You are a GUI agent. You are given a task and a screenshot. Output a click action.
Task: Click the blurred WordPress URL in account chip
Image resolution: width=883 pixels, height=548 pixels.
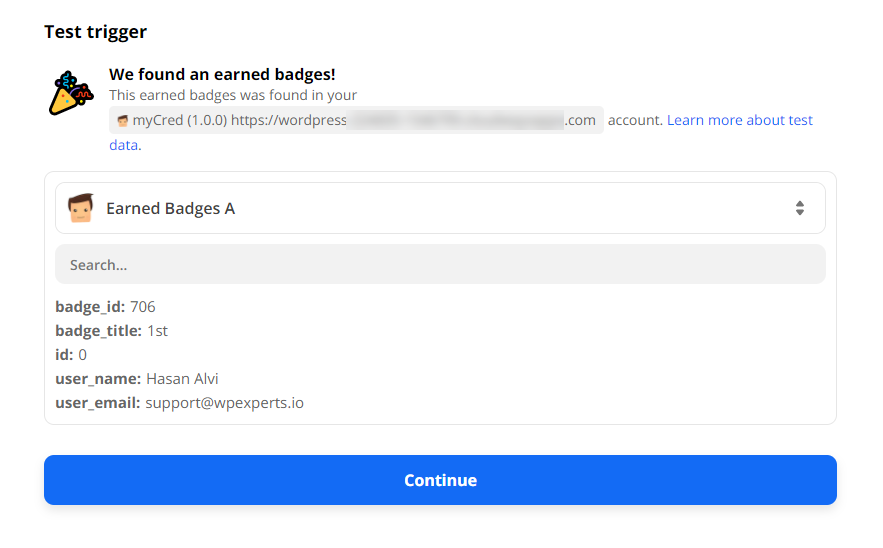[455, 120]
